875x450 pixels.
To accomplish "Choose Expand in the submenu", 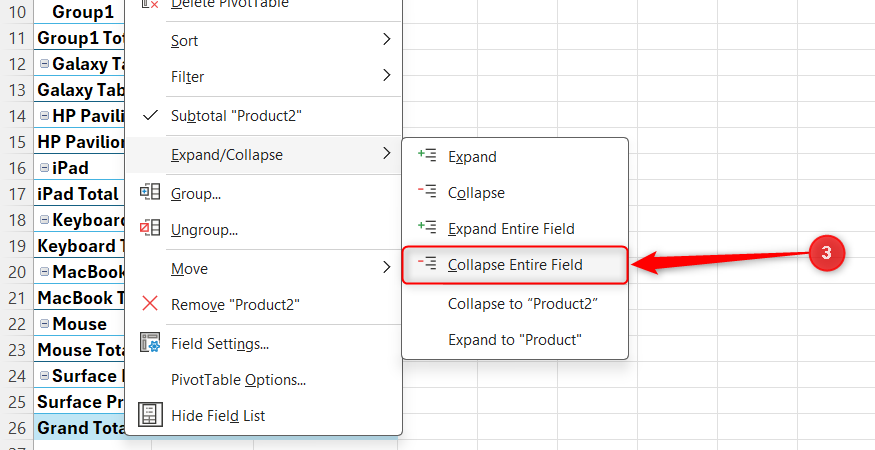I will tap(515, 157).
